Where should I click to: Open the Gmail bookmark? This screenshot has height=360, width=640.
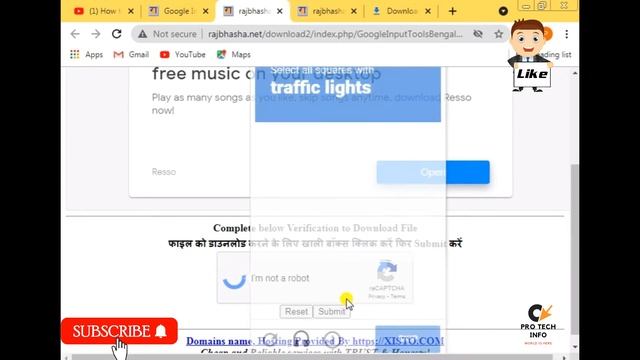coord(131,54)
